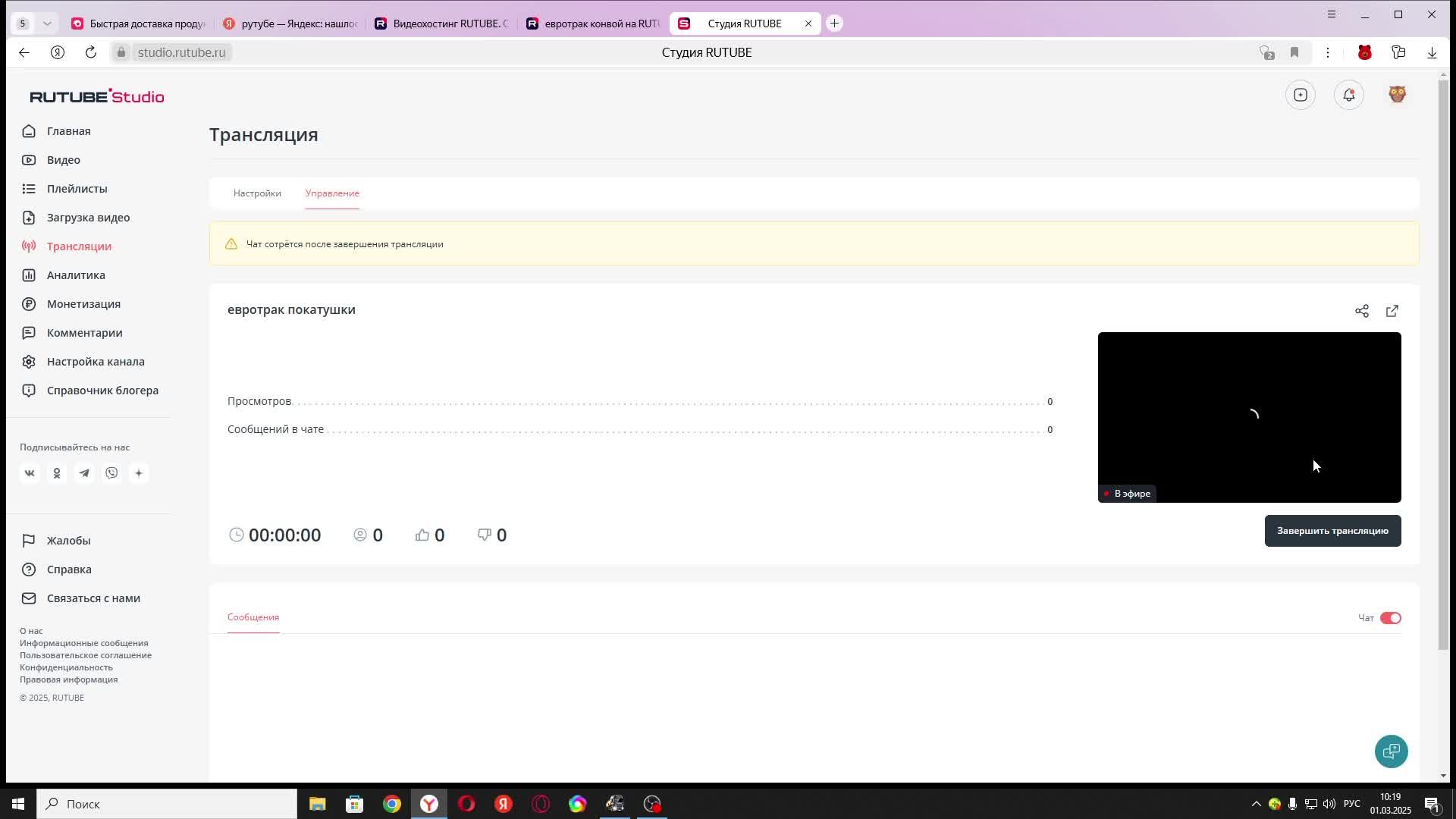This screenshot has width=1456, height=819.
Task: Select the Сообщения tab
Action: click(253, 617)
